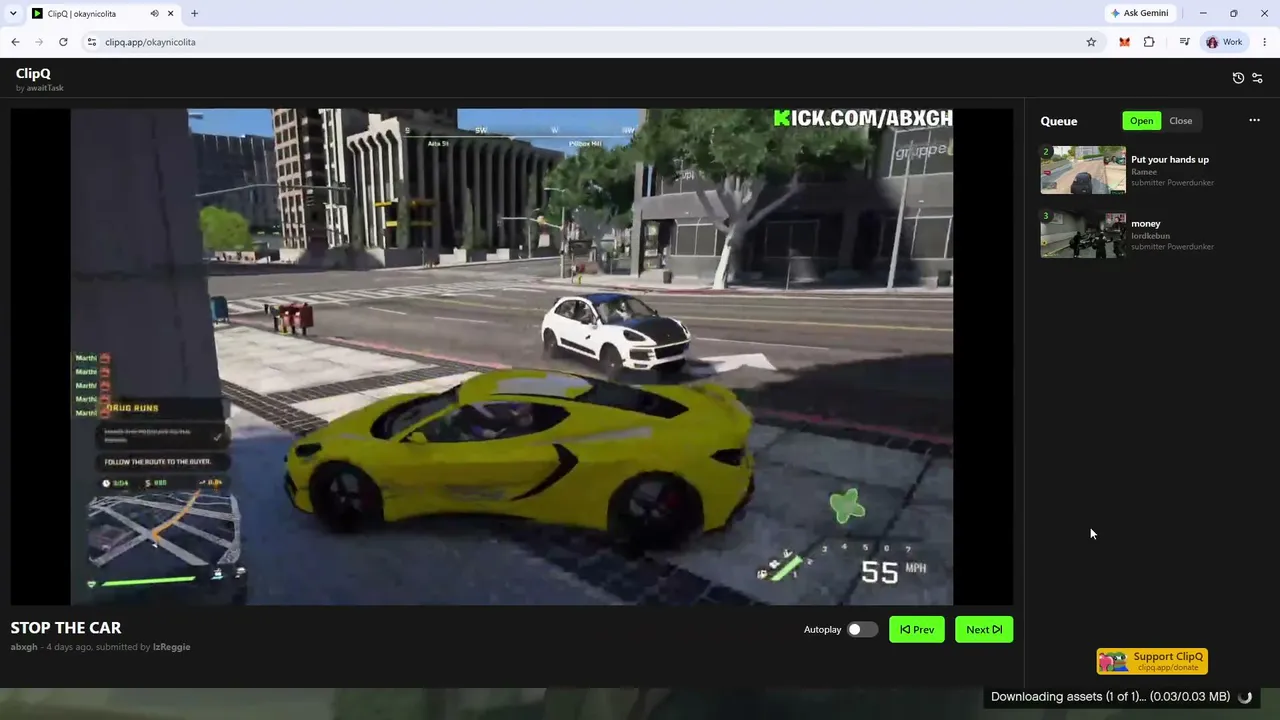Open the Work profile menu

pos(1224,42)
